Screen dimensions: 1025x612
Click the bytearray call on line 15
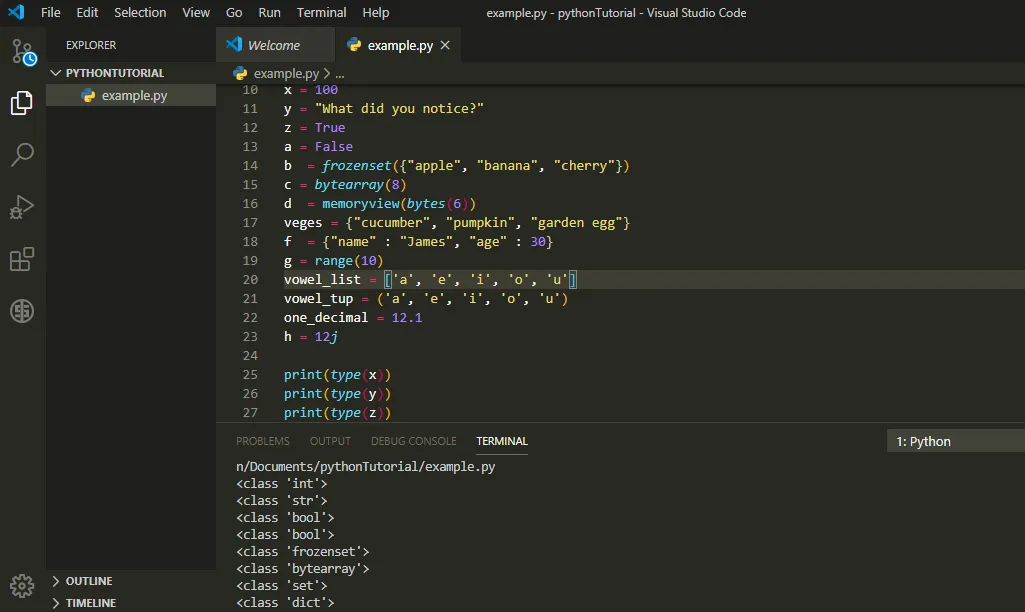click(349, 185)
